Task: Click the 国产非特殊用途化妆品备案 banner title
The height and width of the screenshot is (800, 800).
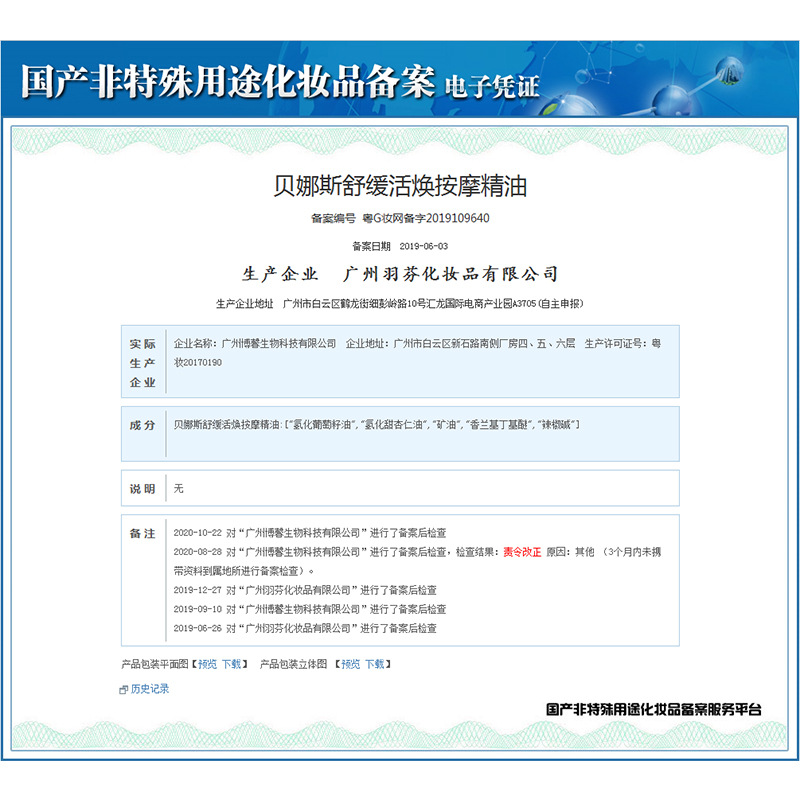Action: tap(228, 82)
